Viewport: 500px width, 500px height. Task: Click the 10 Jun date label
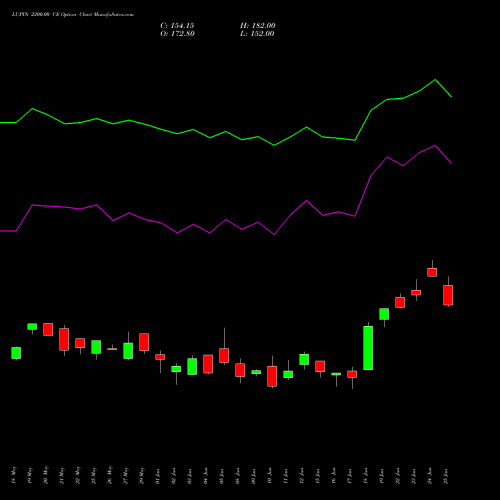coord(270,476)
